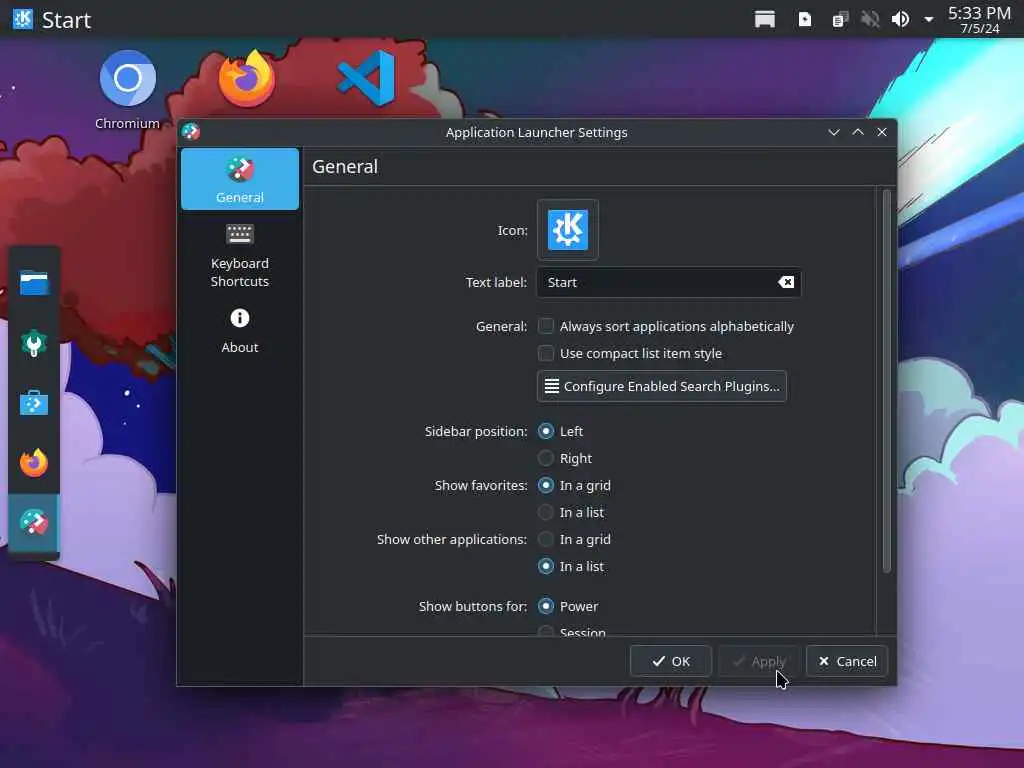Screen dimensions: 1024x768
Task: Open the virtual keyboard tray icon
Action: click(765, 20)
